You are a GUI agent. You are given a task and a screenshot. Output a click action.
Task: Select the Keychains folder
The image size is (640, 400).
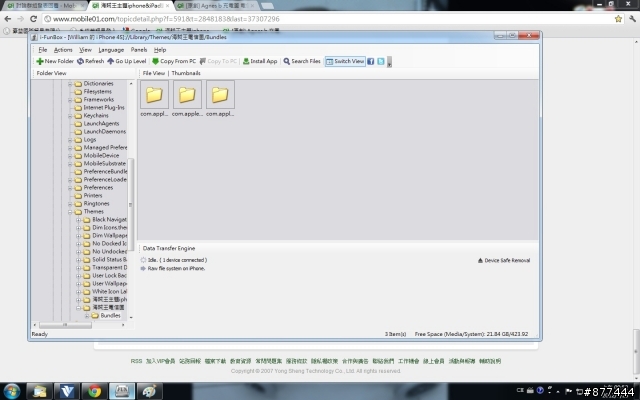(96, 116)
